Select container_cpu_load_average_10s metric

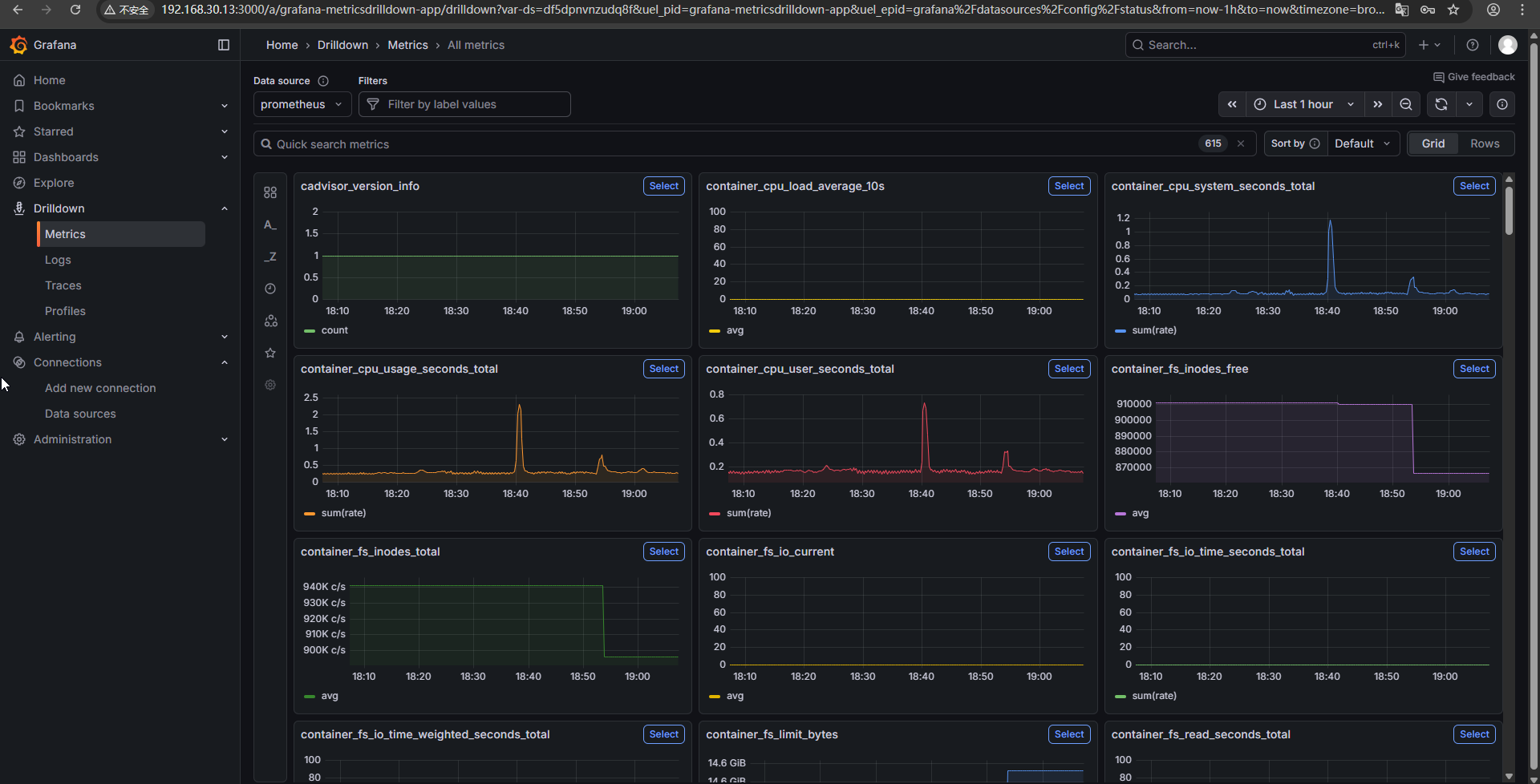1069,186
